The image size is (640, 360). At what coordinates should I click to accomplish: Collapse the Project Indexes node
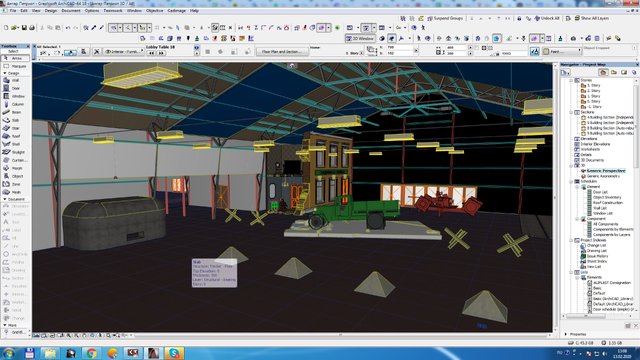[571, 240]
